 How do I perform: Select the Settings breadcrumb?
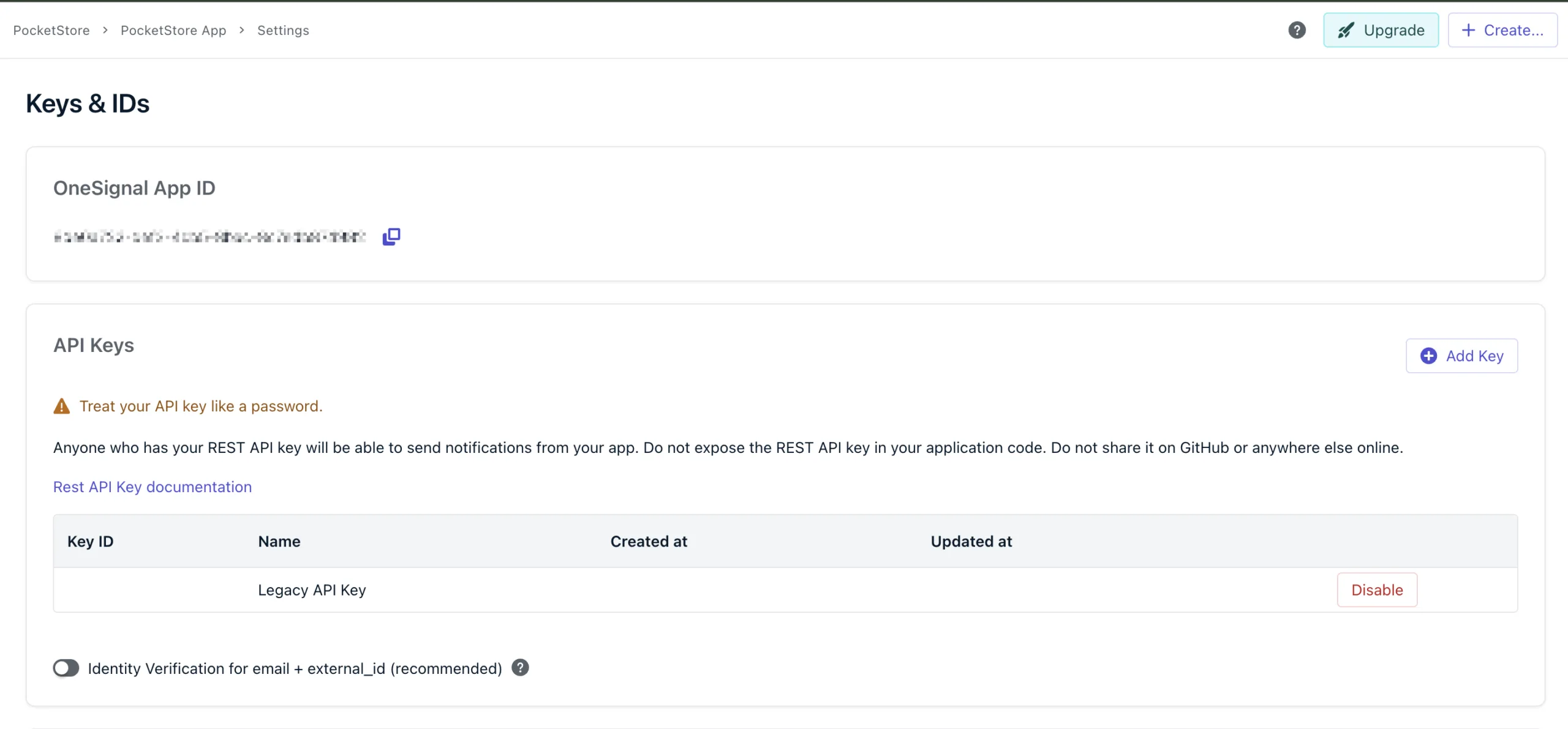(283, 31)
